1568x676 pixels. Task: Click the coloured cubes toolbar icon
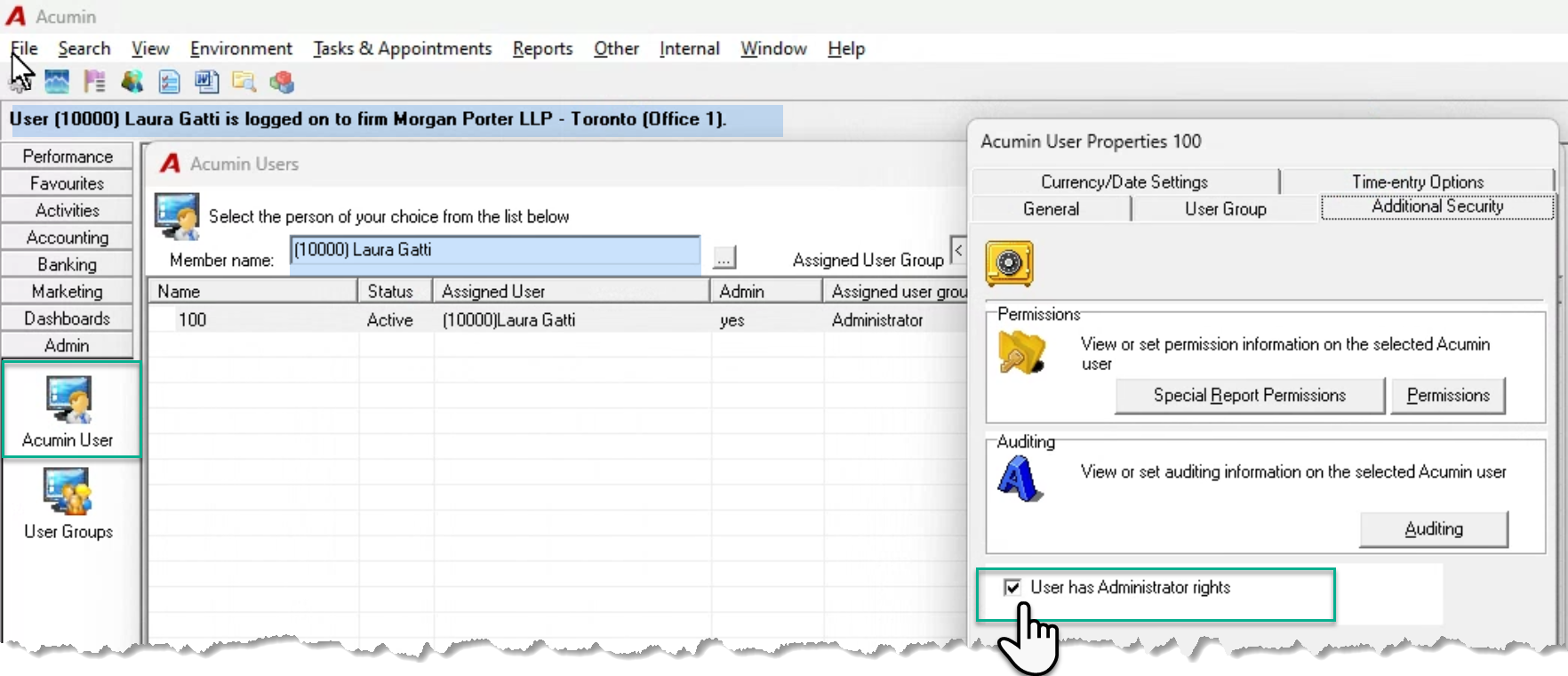point(282,82)
